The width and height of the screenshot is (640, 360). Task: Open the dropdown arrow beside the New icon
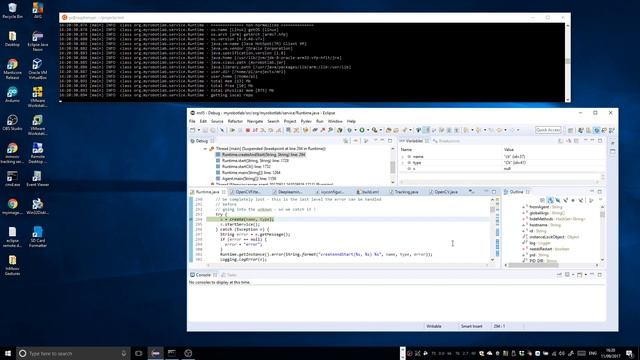coord(199,130)
